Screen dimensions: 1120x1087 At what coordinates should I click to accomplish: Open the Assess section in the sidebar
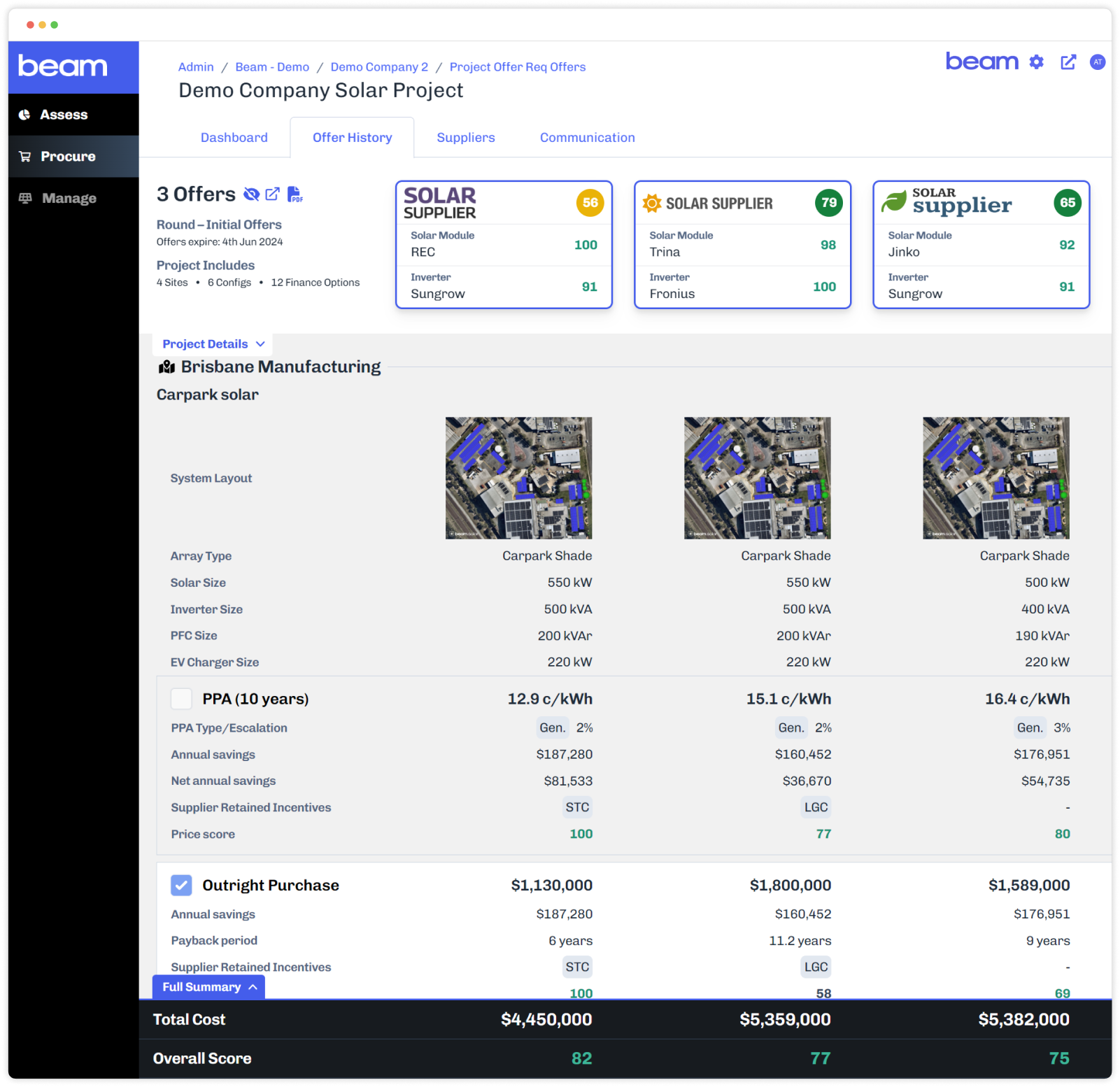[x=73, y=115]
